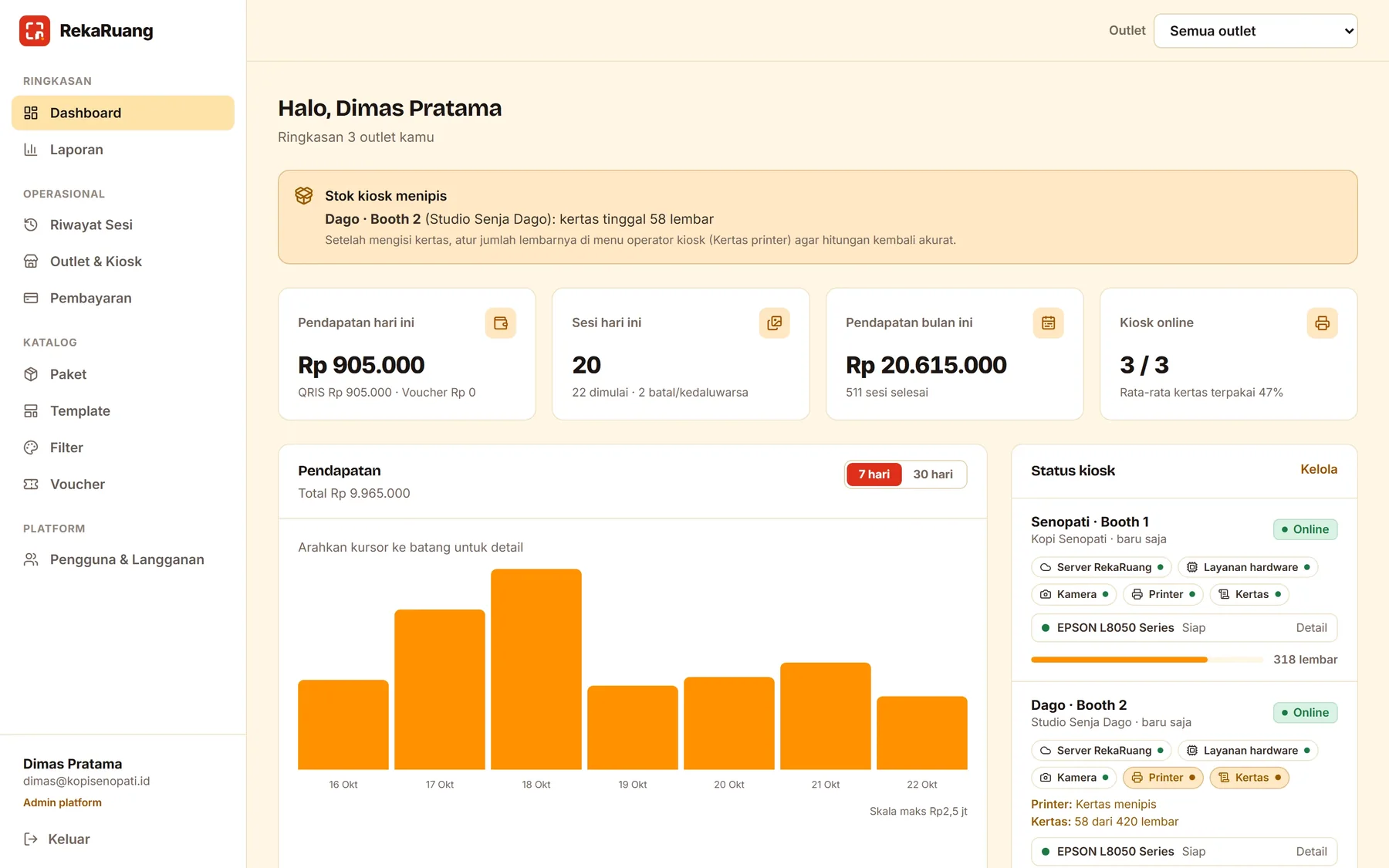Click the printer icon on Kiosk online card
Viewport: 1389px width, 868px height.
(1322, 323)
